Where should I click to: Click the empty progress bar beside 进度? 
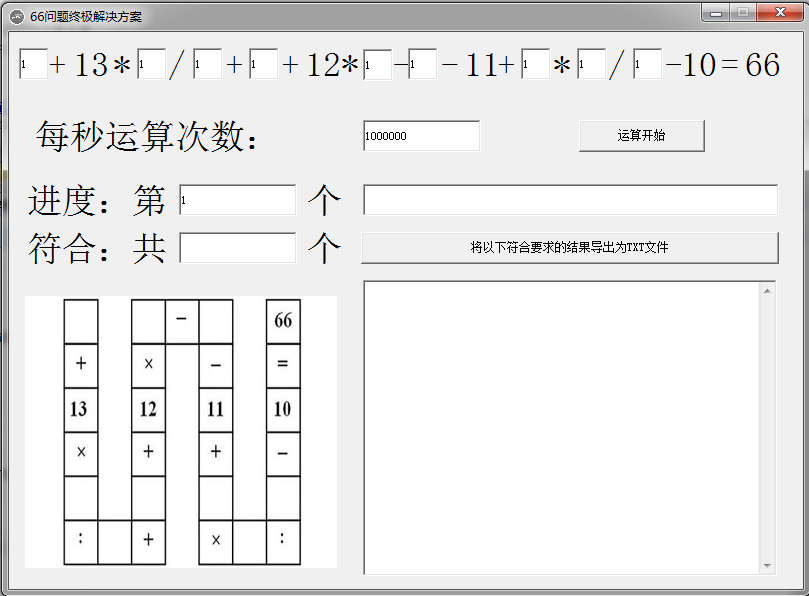(571, 198)
